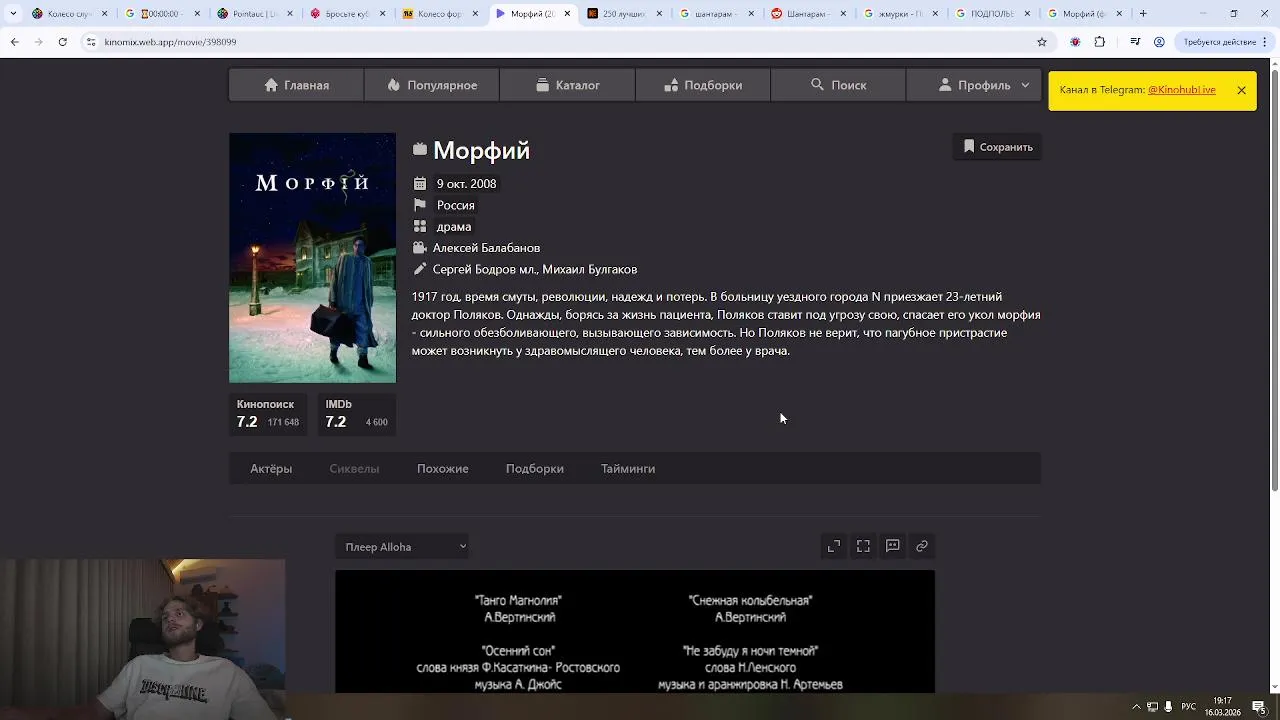Viewport: 1280px width, 720px height.
Task: Switch to the Сиквелы tab
Action: click(x=354, y=468)
